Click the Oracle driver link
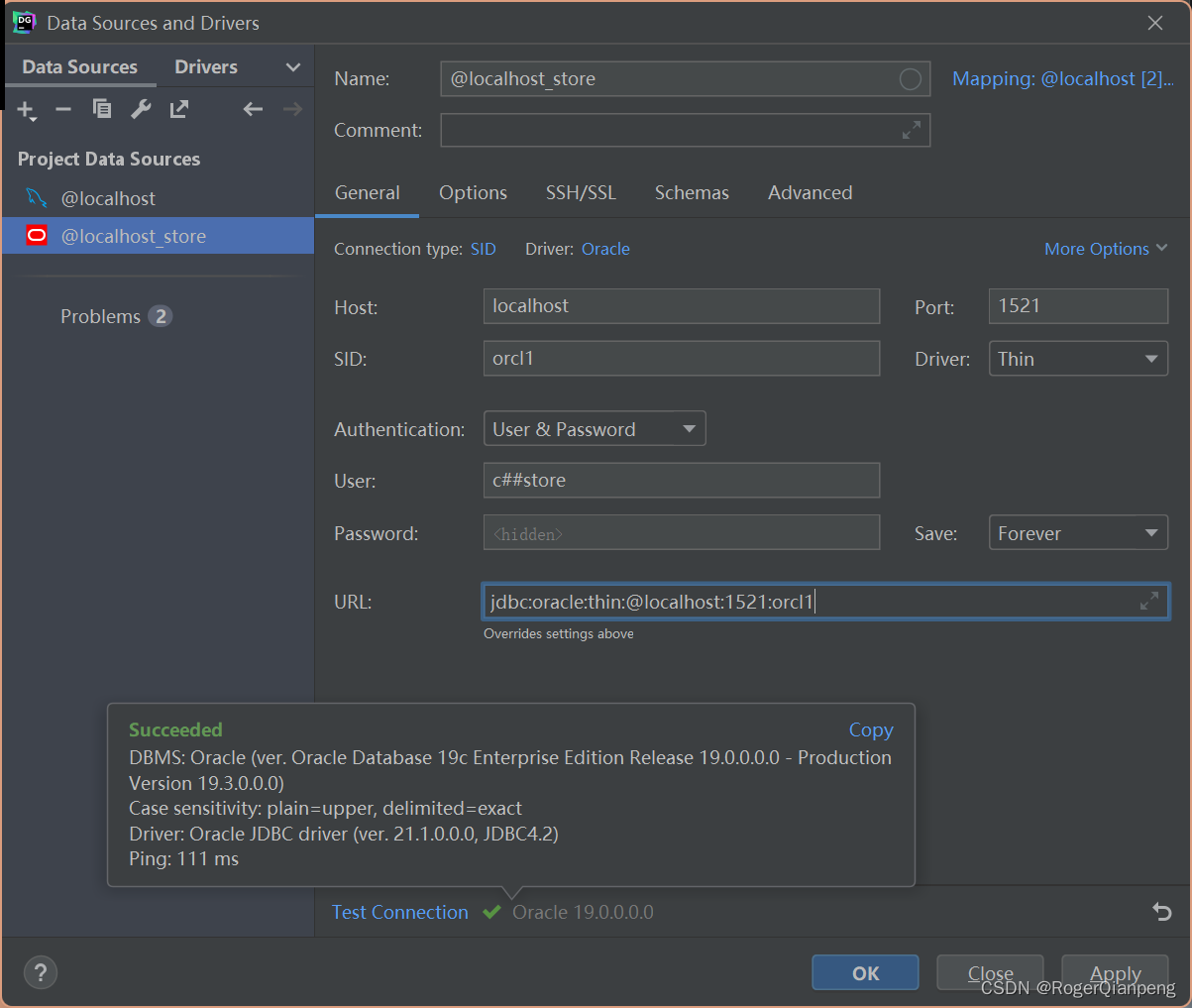The image size is (1192, 1008). coord(605,249)
